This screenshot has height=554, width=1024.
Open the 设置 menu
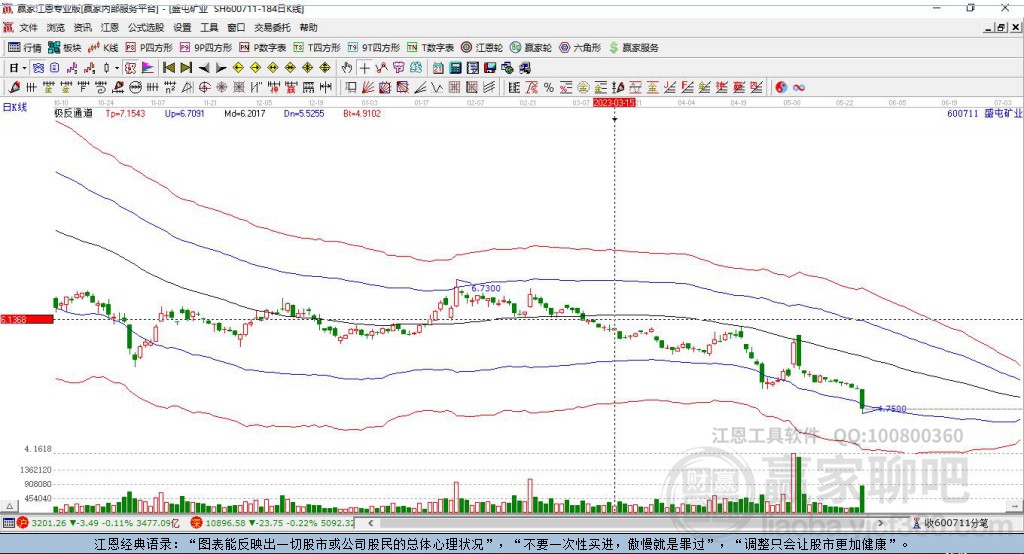click(x=182, y=27)
